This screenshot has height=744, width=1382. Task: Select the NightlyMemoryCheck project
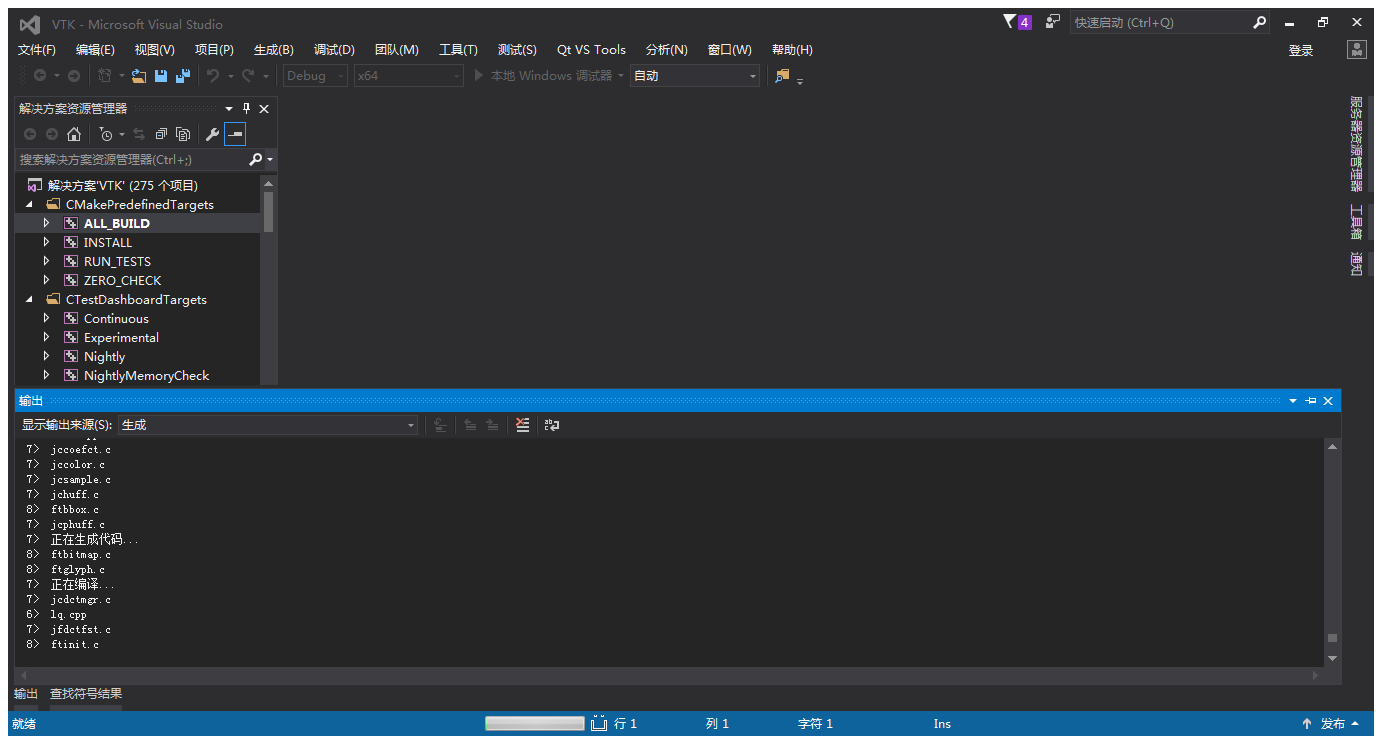(x=146, y=375)
